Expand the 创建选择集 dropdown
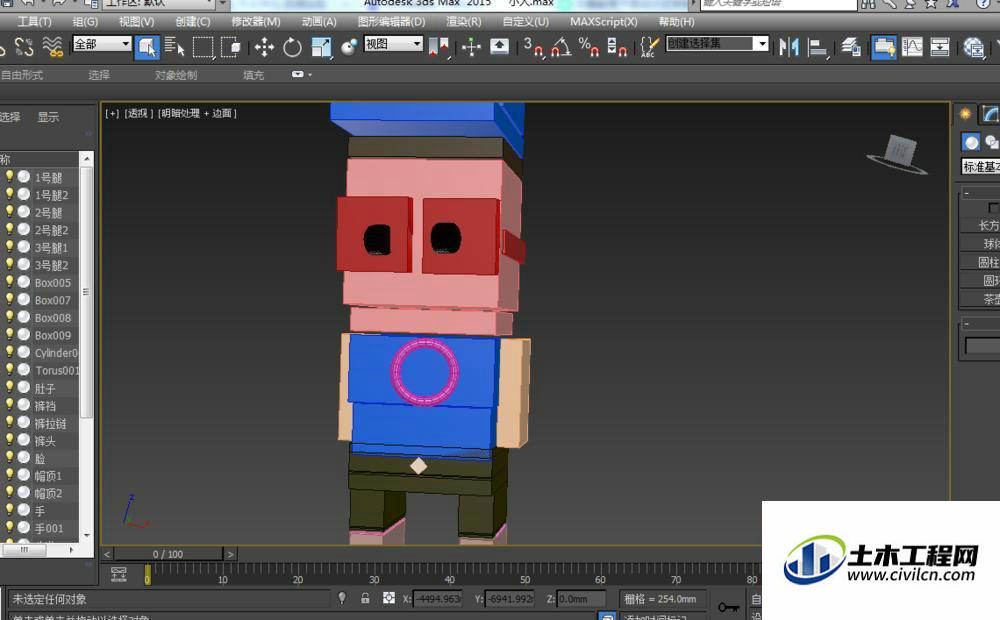The image size is (1000, 620). tap(760, 43)
